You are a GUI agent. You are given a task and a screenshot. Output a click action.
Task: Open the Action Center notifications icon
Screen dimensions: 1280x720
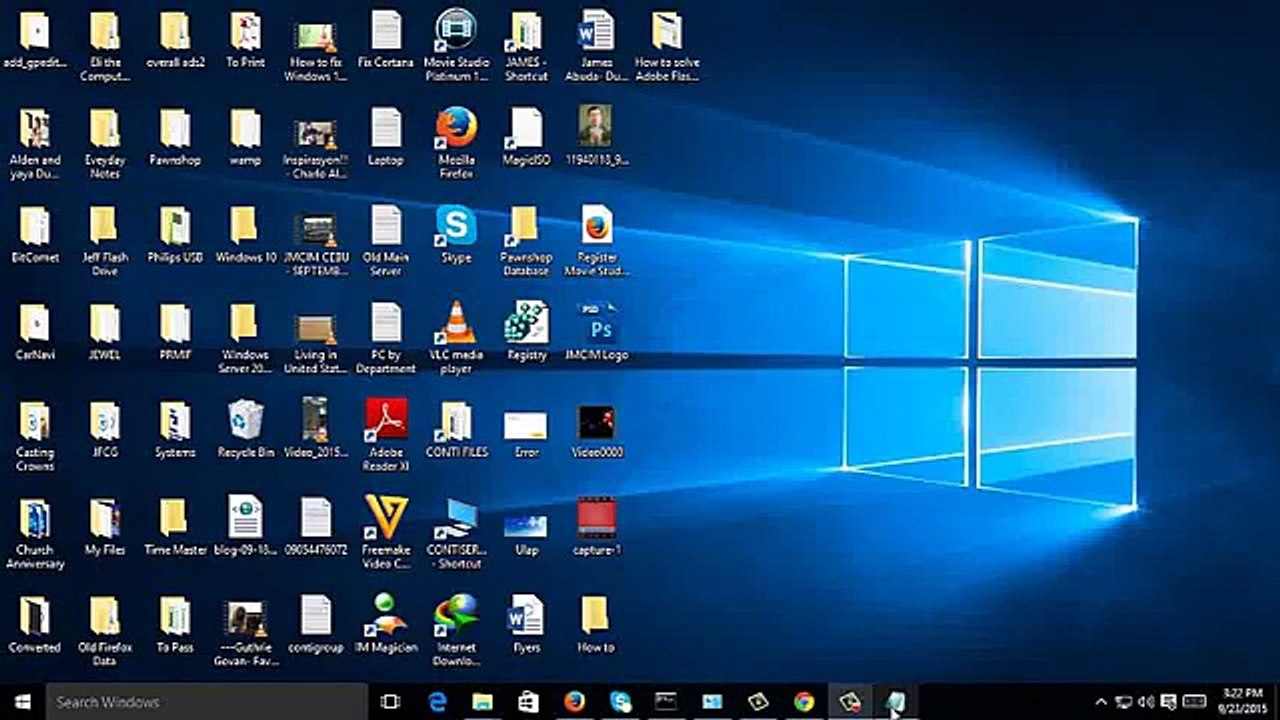[1168, 702]
